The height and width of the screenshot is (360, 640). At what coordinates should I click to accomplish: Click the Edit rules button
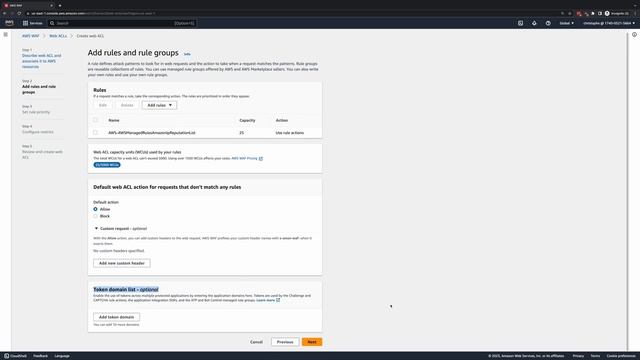click(x=103, y=105)
